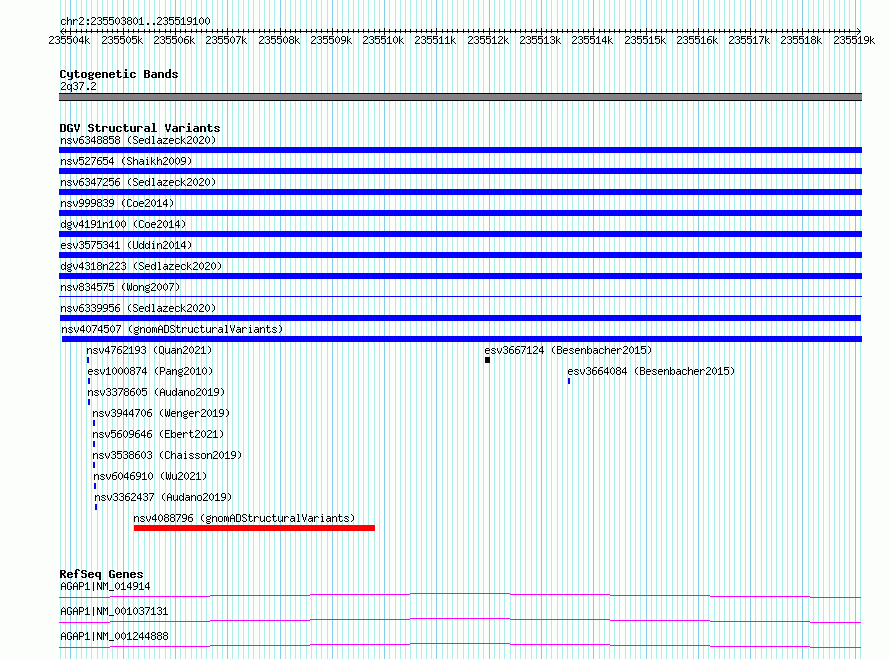Open the esv3575341 (Uddin2014) variant label
The width and height of the screenshot is (890, 659).
(126, 245)
